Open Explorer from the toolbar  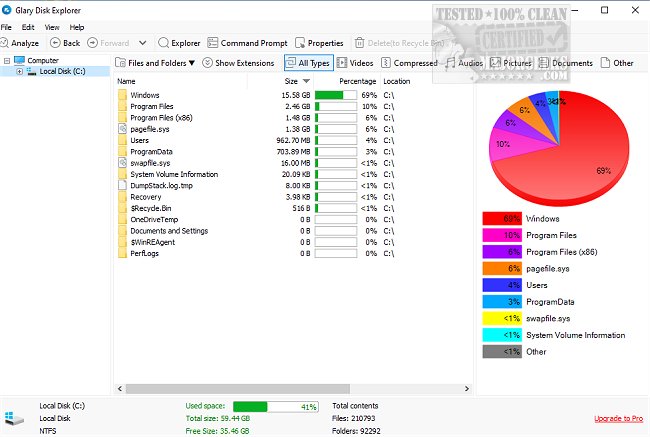(x=179, y=43)
